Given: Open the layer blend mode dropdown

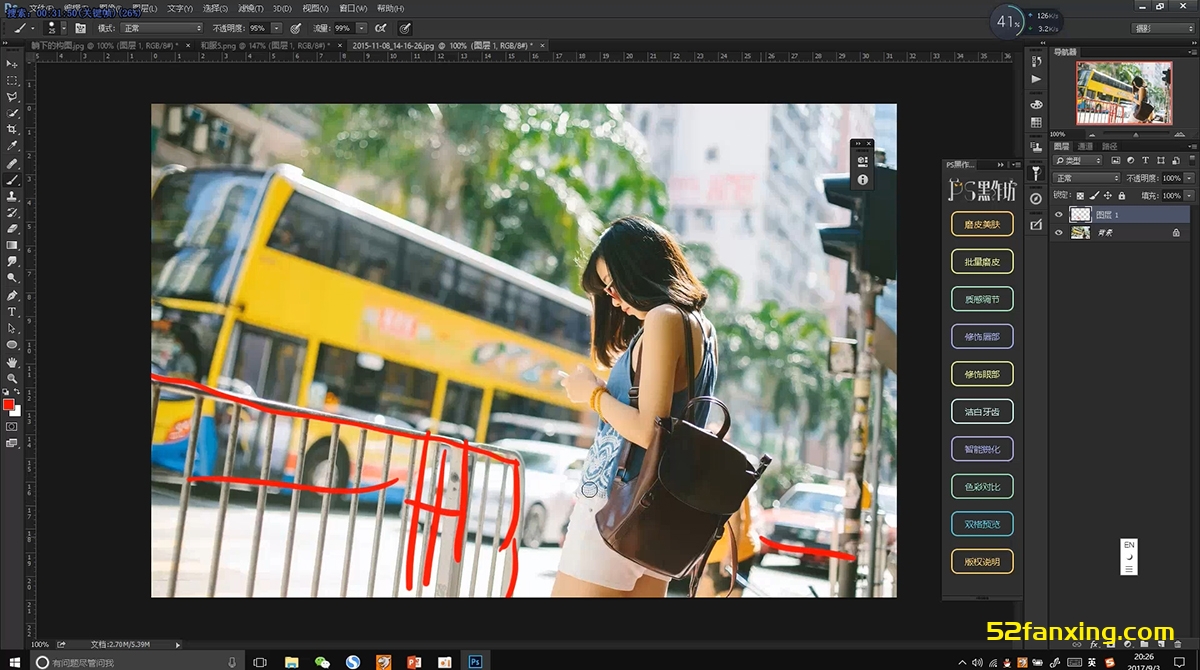Looking at the screenshot, I should pyautogui.click(x=1086, y=178).
